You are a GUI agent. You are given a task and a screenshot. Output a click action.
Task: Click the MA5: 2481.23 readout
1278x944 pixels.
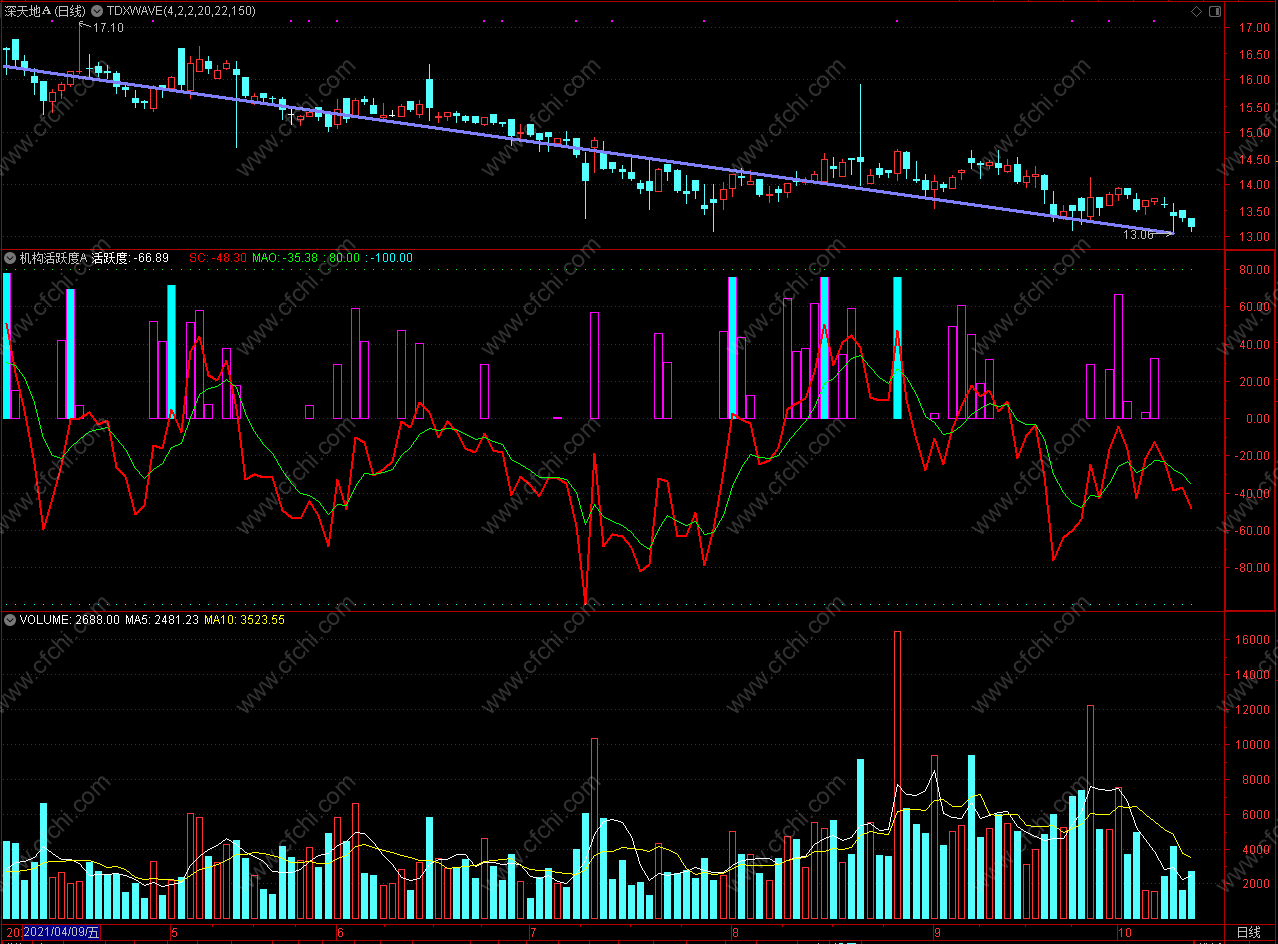point(161,619)
